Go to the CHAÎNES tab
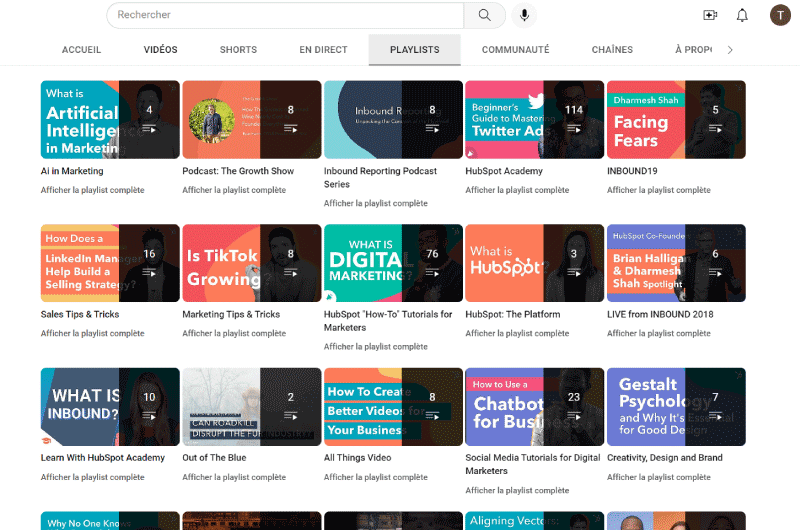The image size is (800, 530). [612, 50]
